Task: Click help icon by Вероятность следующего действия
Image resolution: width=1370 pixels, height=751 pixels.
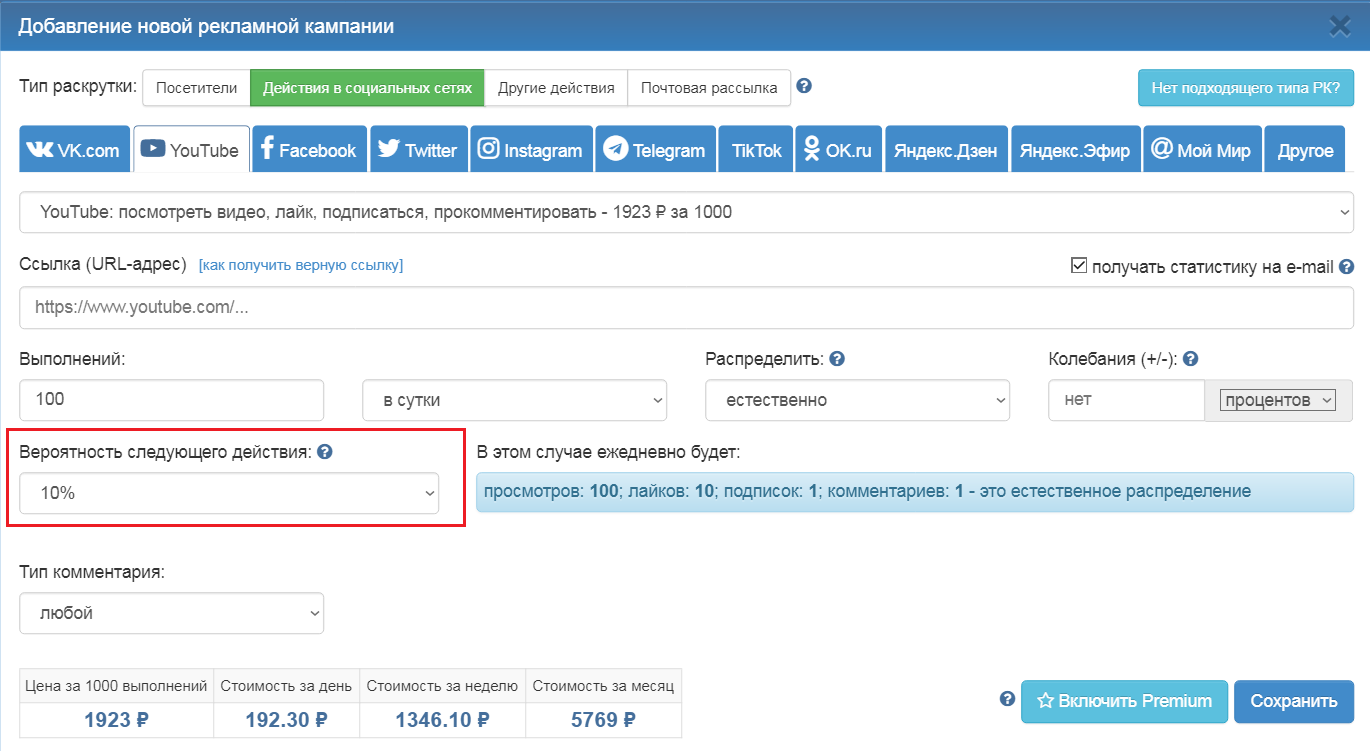Action: (324, 452)
